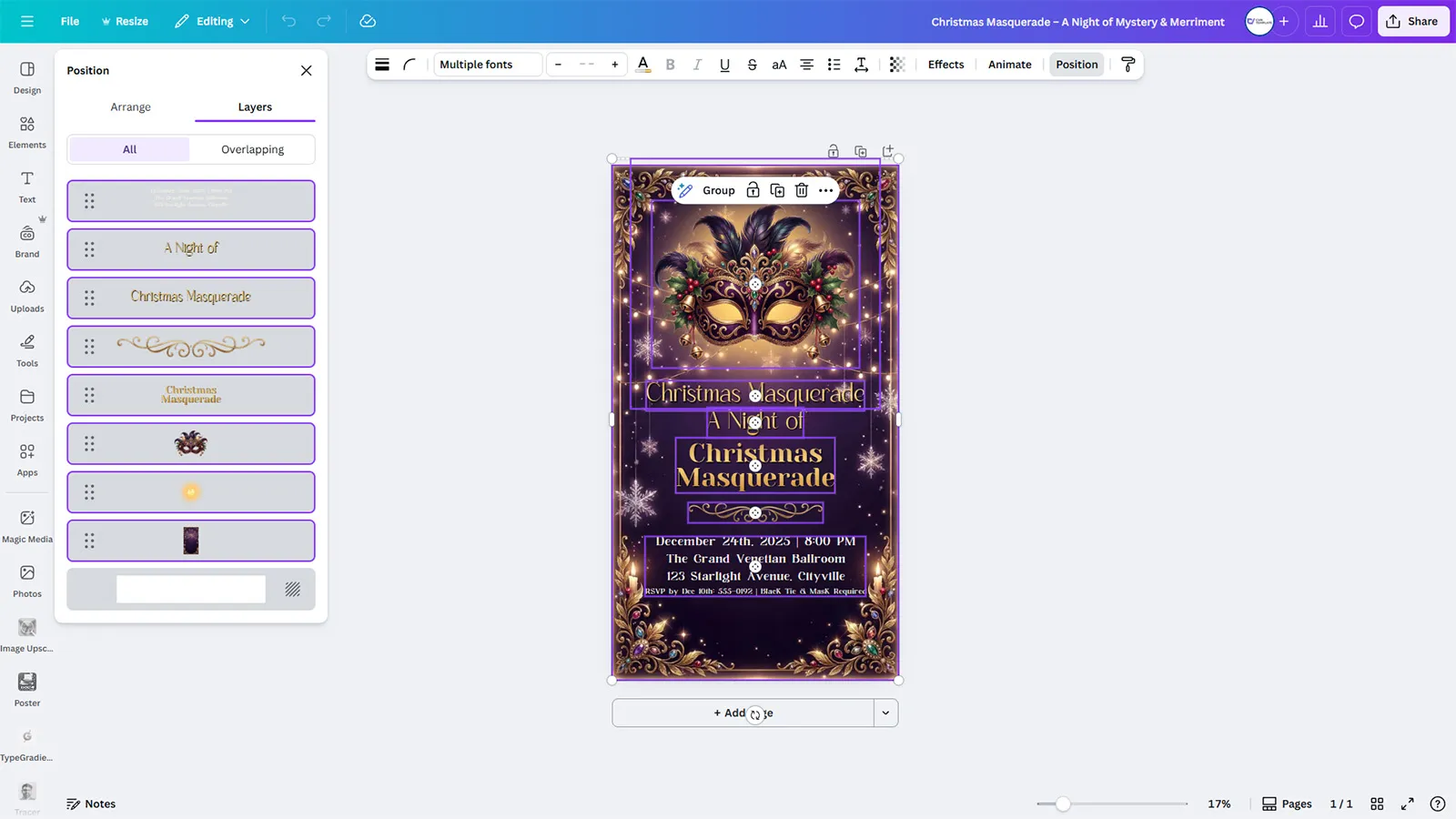
Task: Delete the group using trash icon
Action: point(802,190)
